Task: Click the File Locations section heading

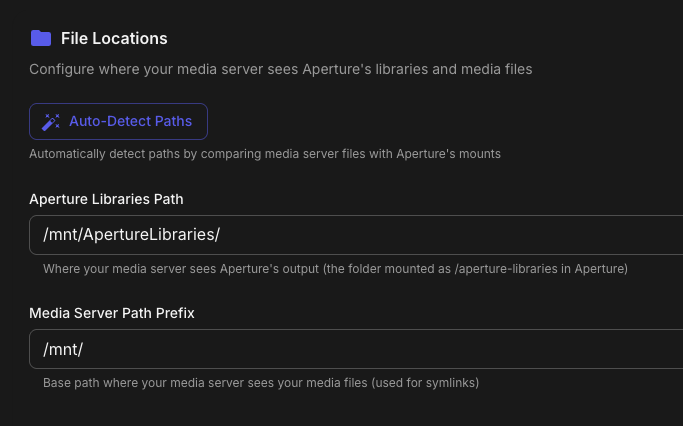Action: 113,38
